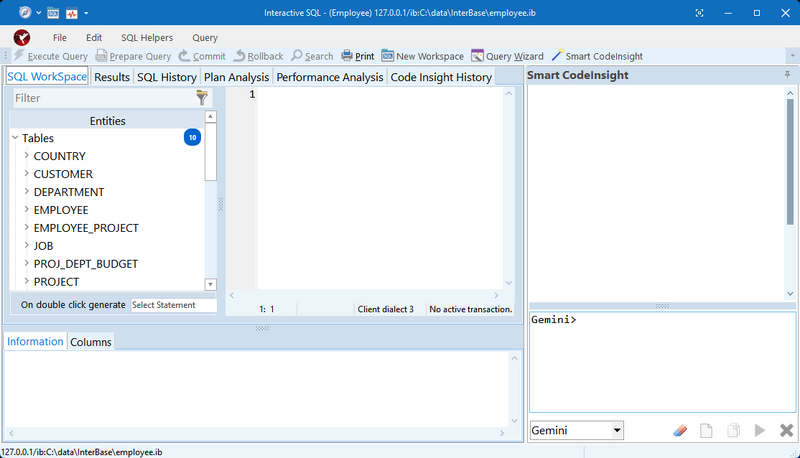Click the new document icon in CodeInsight

706,430
